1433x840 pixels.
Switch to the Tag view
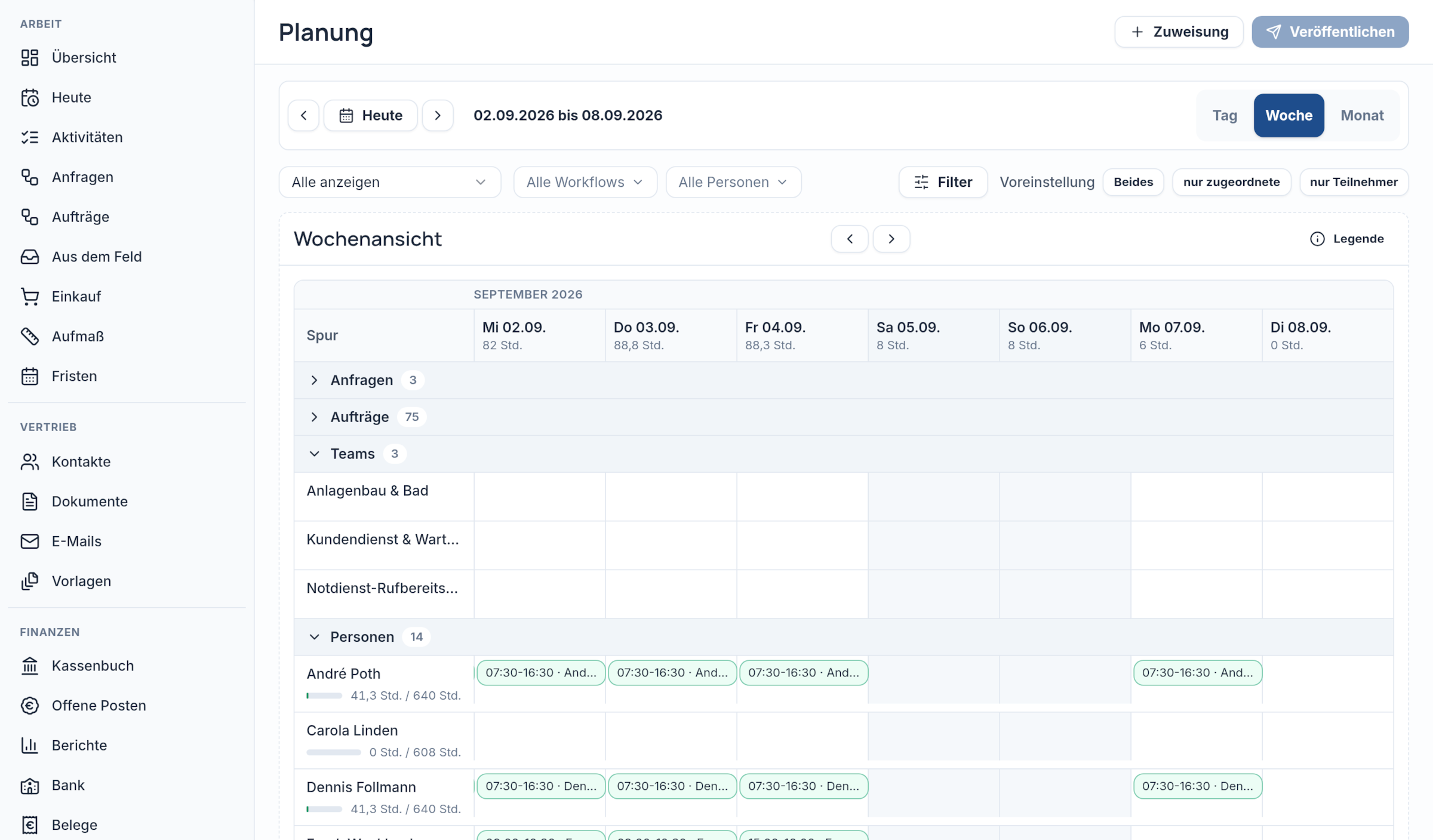coord(1225,115)
